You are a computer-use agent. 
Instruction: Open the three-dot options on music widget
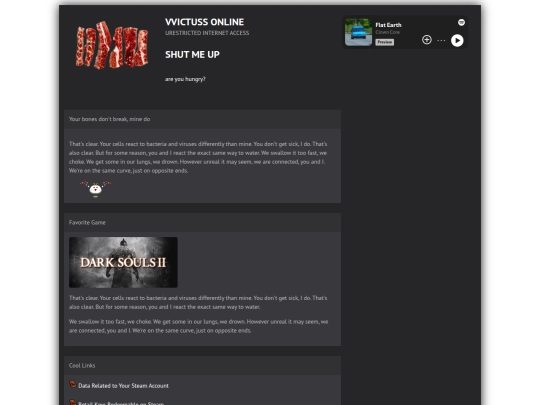(x=441, y=40)
